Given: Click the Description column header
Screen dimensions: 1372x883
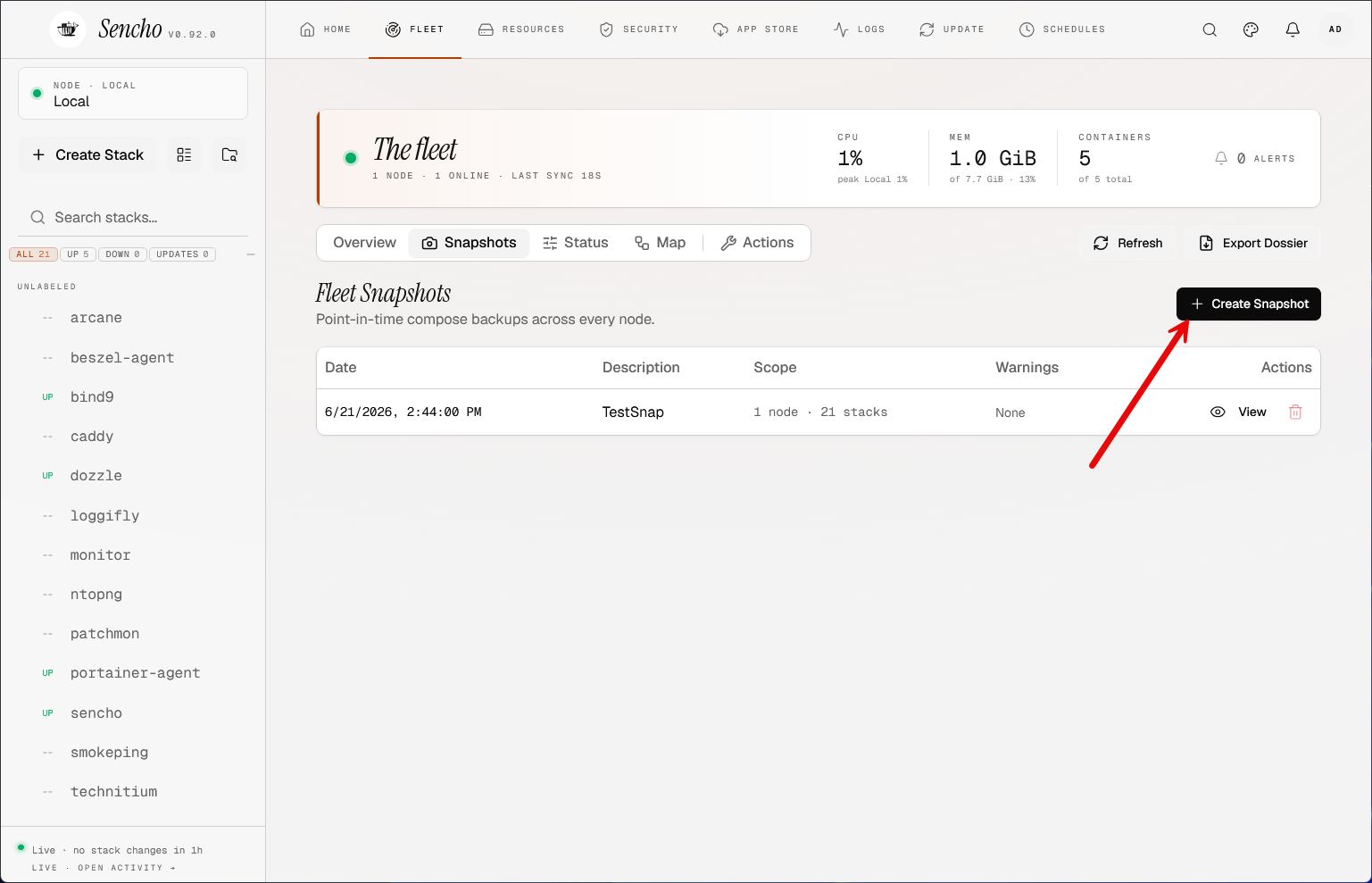Looking at the screenshot, I should click(x=641, y=368).
